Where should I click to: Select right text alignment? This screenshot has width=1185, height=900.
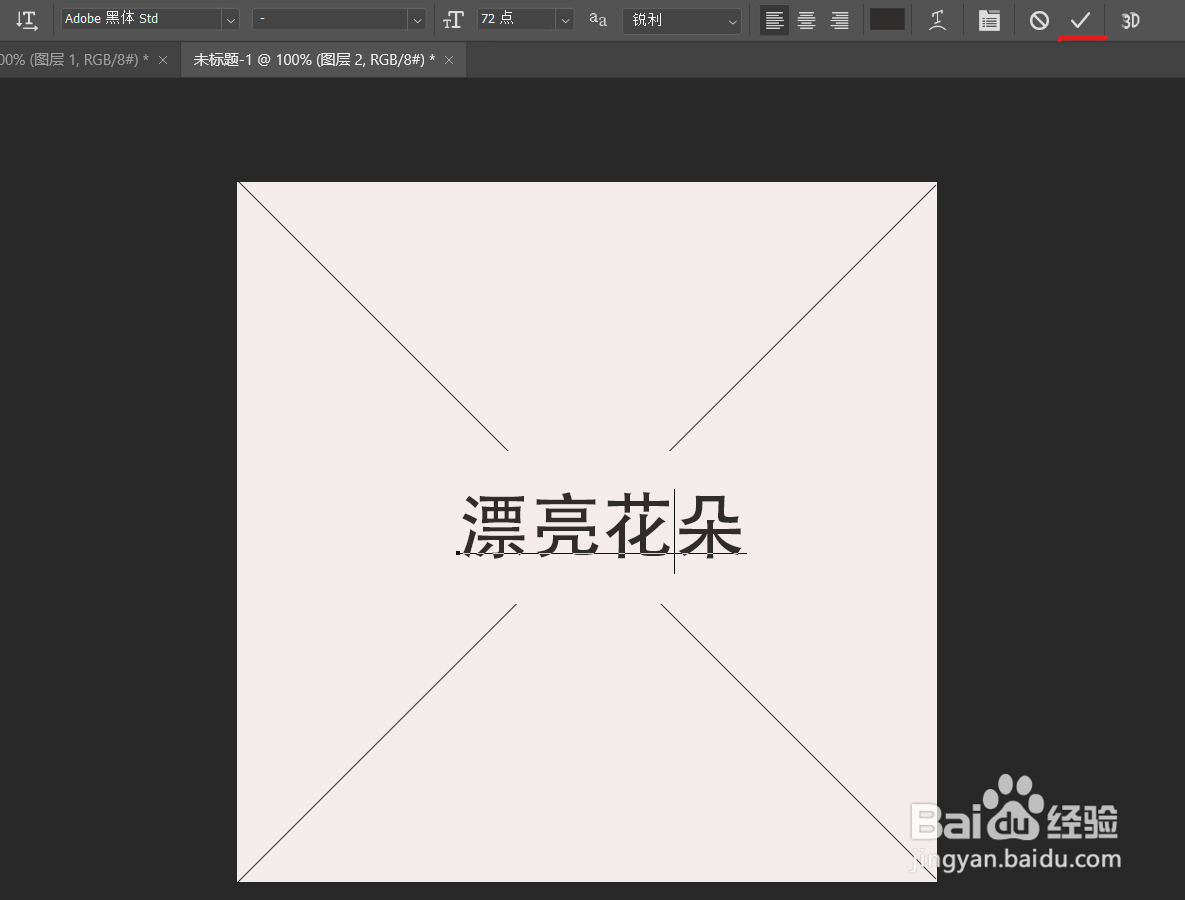[x=839, y=20]
